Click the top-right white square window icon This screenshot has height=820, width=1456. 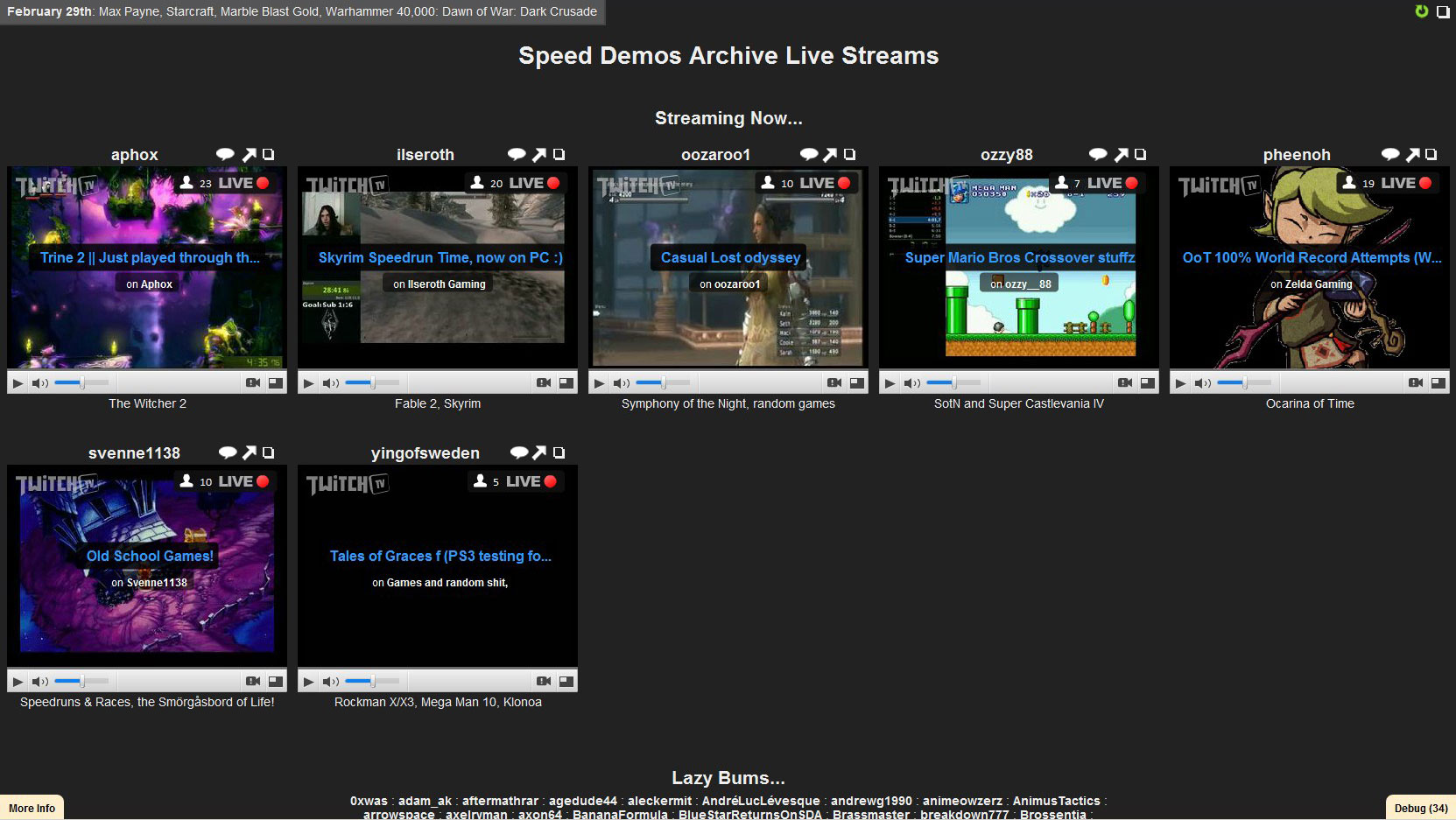[1442, 12]
